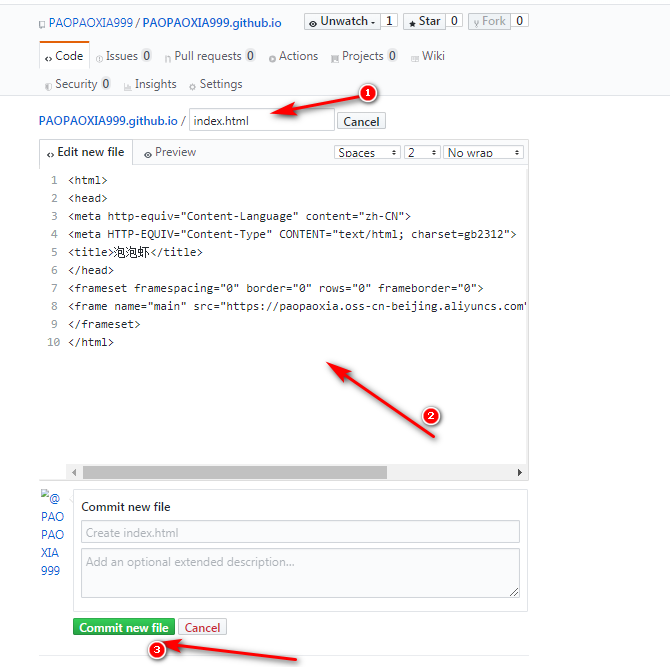Viewport: 670px width, 667px height.
Task: Click the index.html filename input field
Action: (x=262, y=120)
